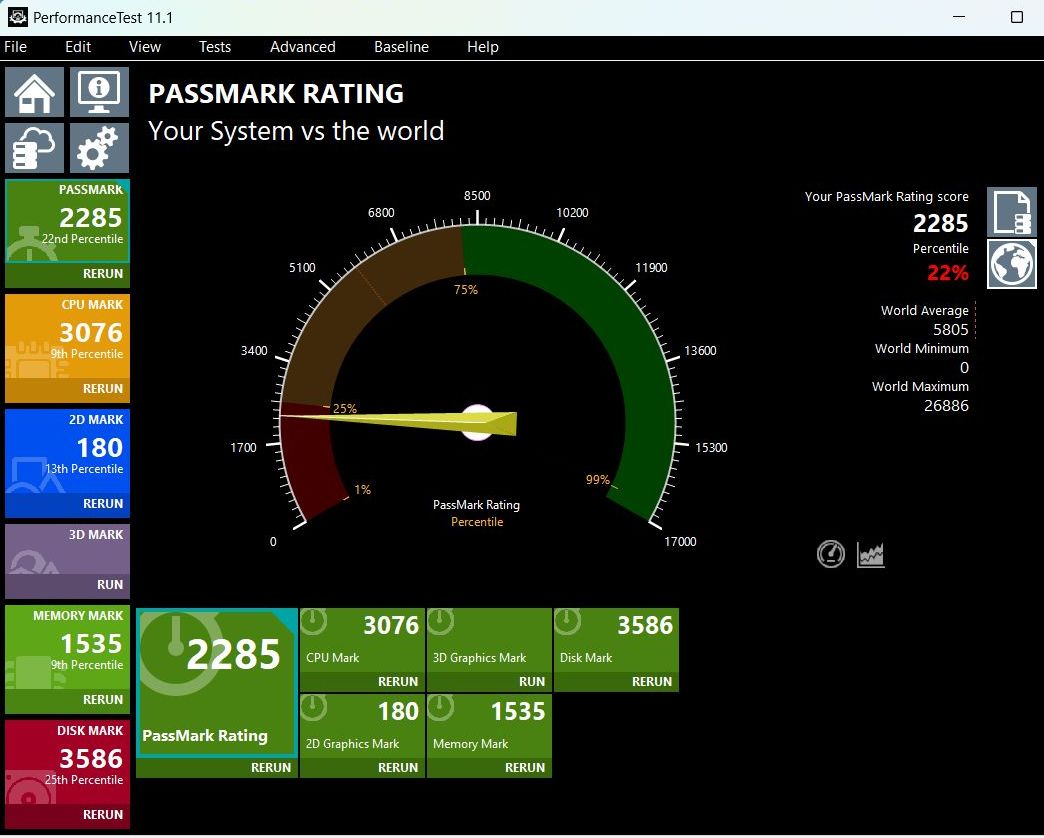Run the 3D Mark test in sidebar
This screenshot has height=838, width=1044.
click(110, 585)
